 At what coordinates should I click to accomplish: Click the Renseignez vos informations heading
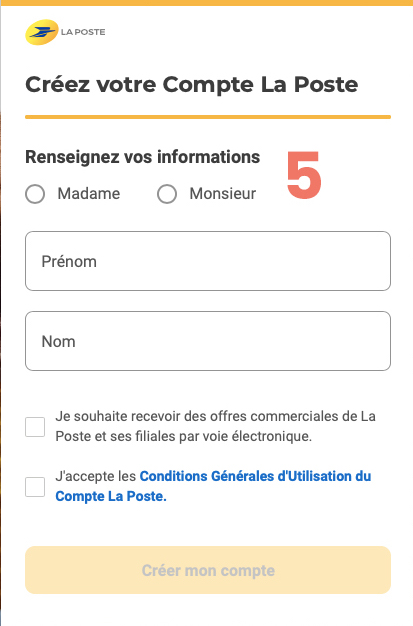pyautogui.click(x=143, y=157)
